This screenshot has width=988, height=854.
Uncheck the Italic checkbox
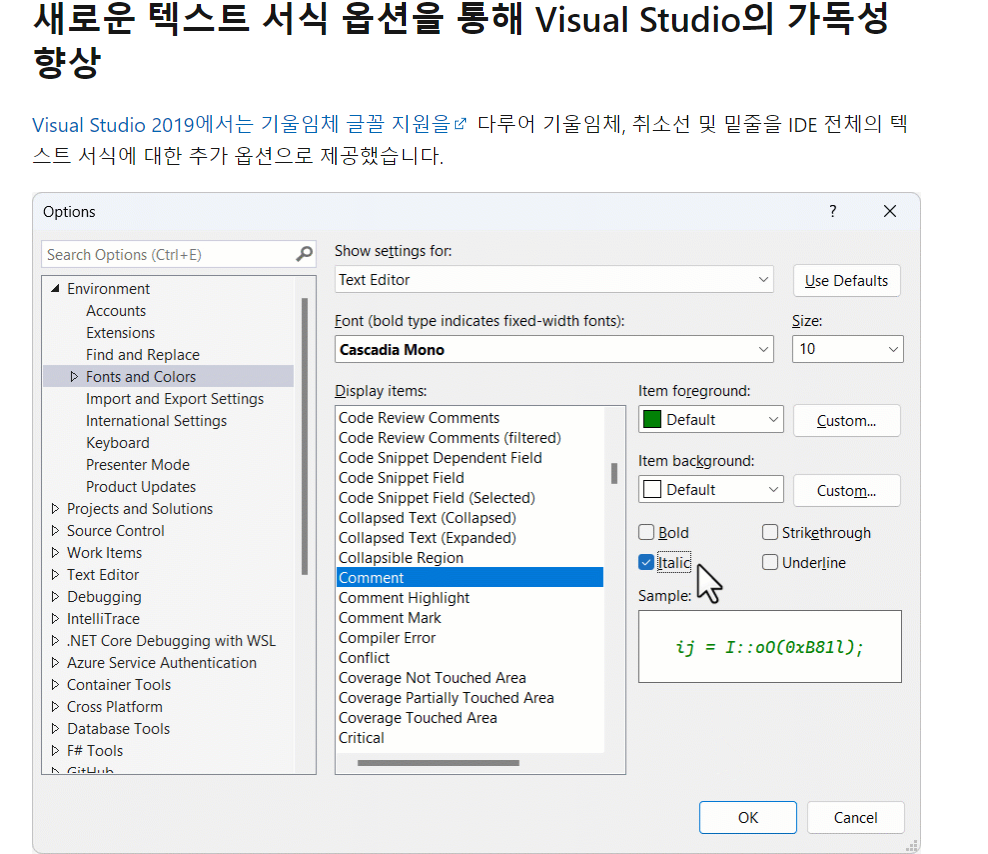click(646, 562)
